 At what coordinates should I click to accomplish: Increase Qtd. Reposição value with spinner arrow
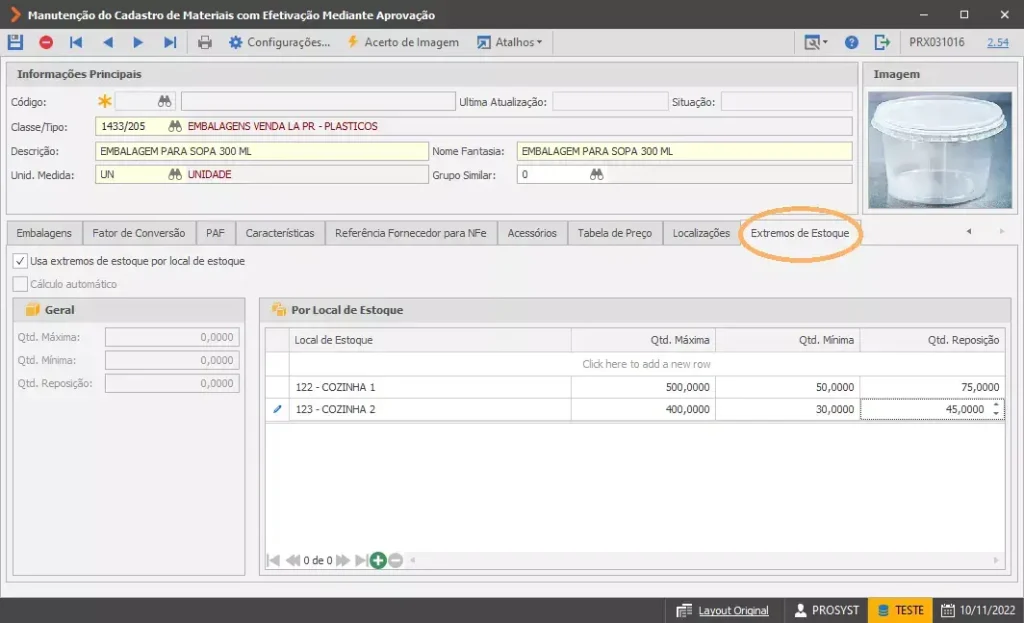click(996, 405)
